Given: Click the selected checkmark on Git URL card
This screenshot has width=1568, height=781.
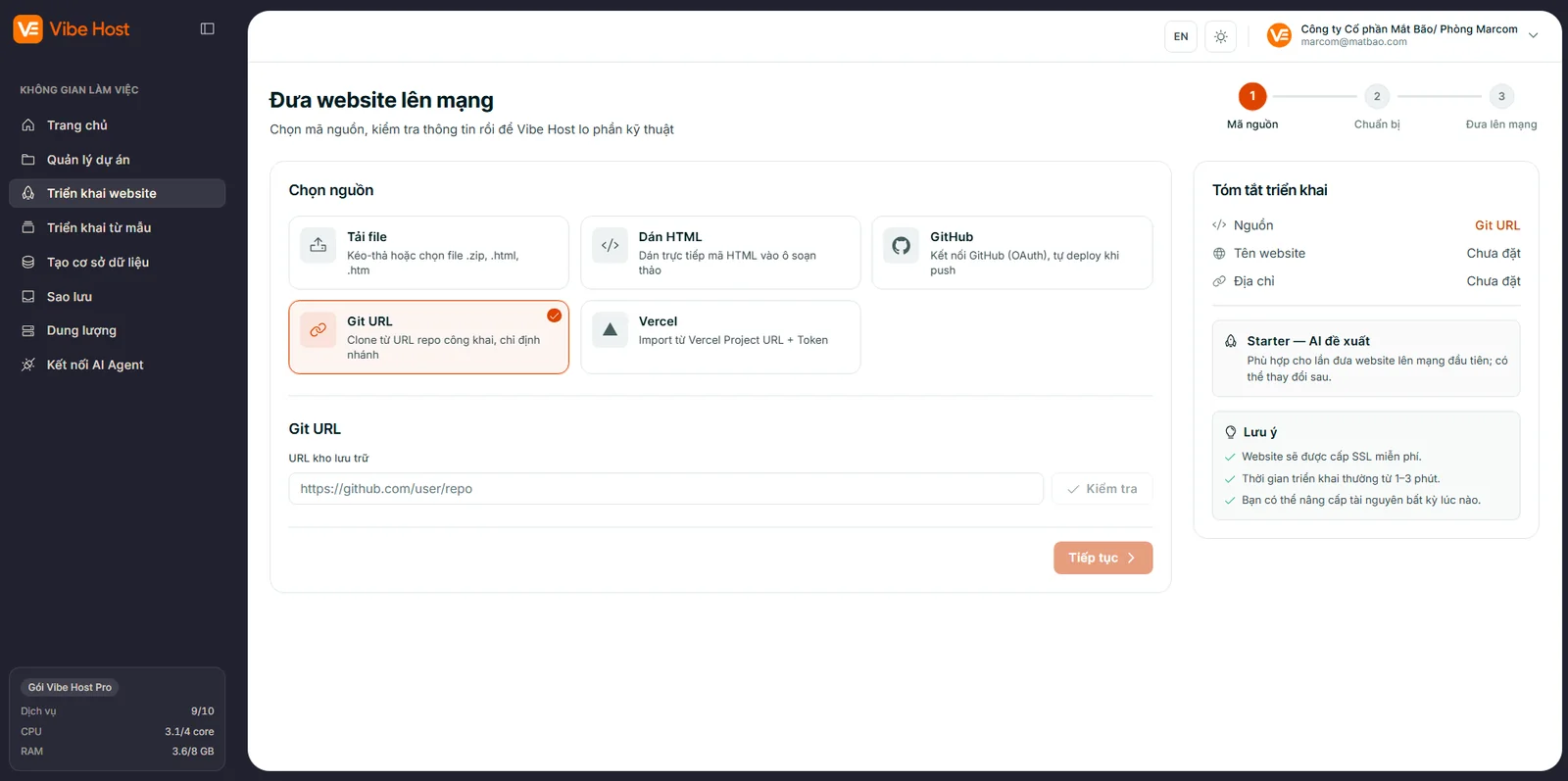Looking at the screenshot, I should [554, 316].
